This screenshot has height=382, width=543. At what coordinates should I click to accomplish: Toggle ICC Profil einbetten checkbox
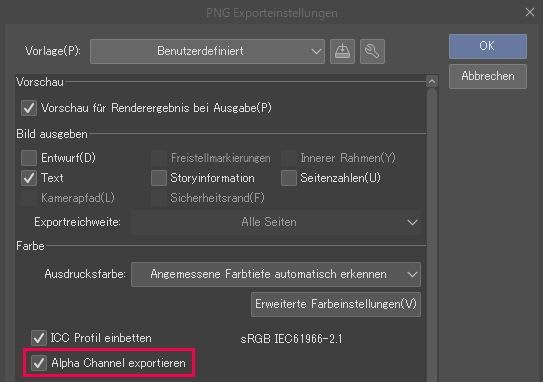pyautogui.click(x=39, y=338)
